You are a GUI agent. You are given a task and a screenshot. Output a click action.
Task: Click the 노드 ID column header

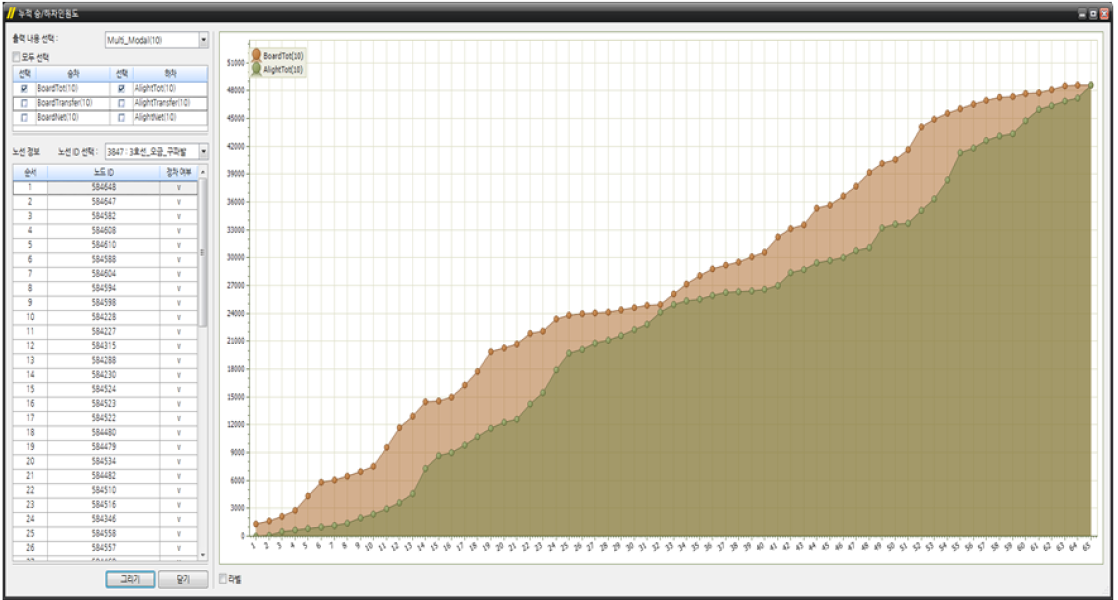pos(103,172)
